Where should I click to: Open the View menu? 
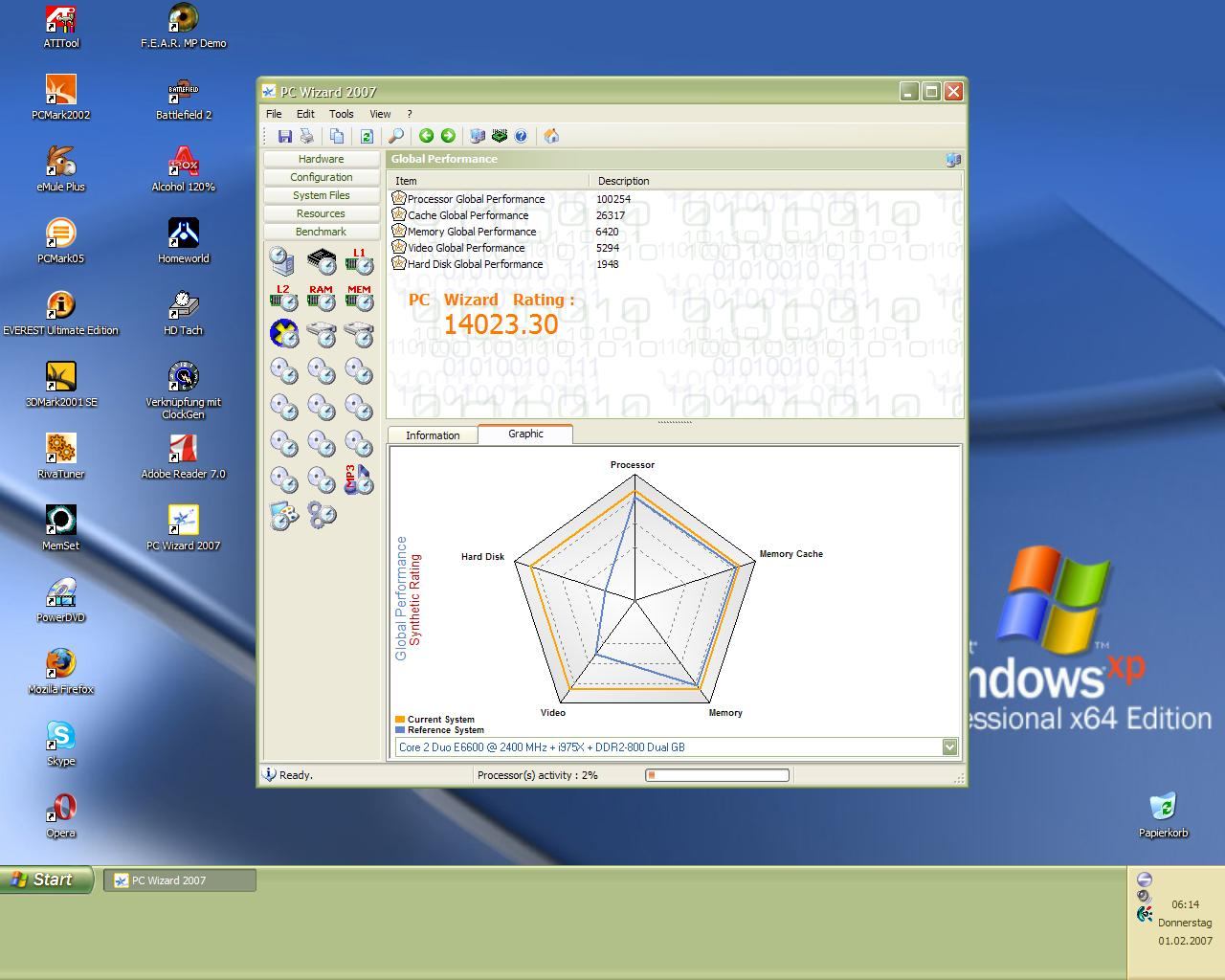(x=380, y=114)
